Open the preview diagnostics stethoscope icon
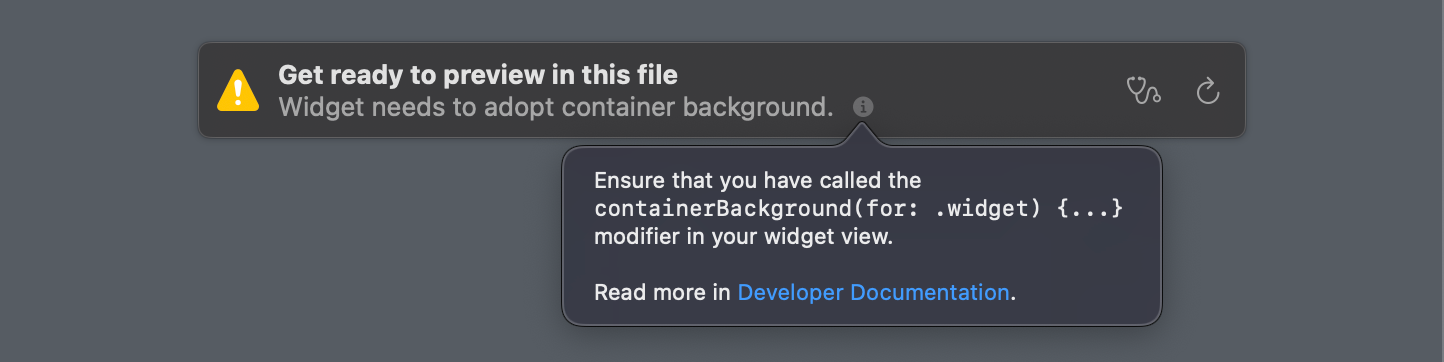 [x=1143, y=90]
